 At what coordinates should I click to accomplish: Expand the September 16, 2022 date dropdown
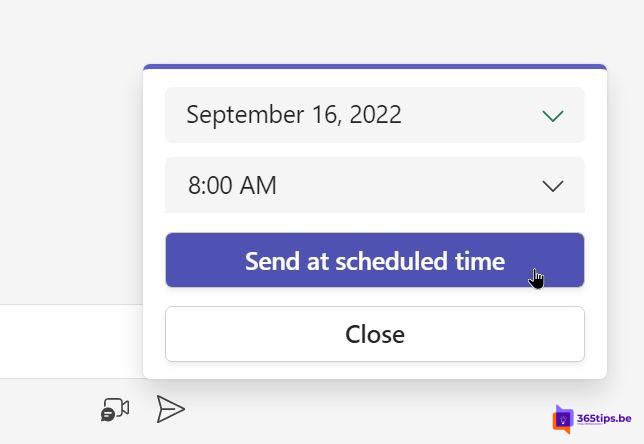point(375,115)
